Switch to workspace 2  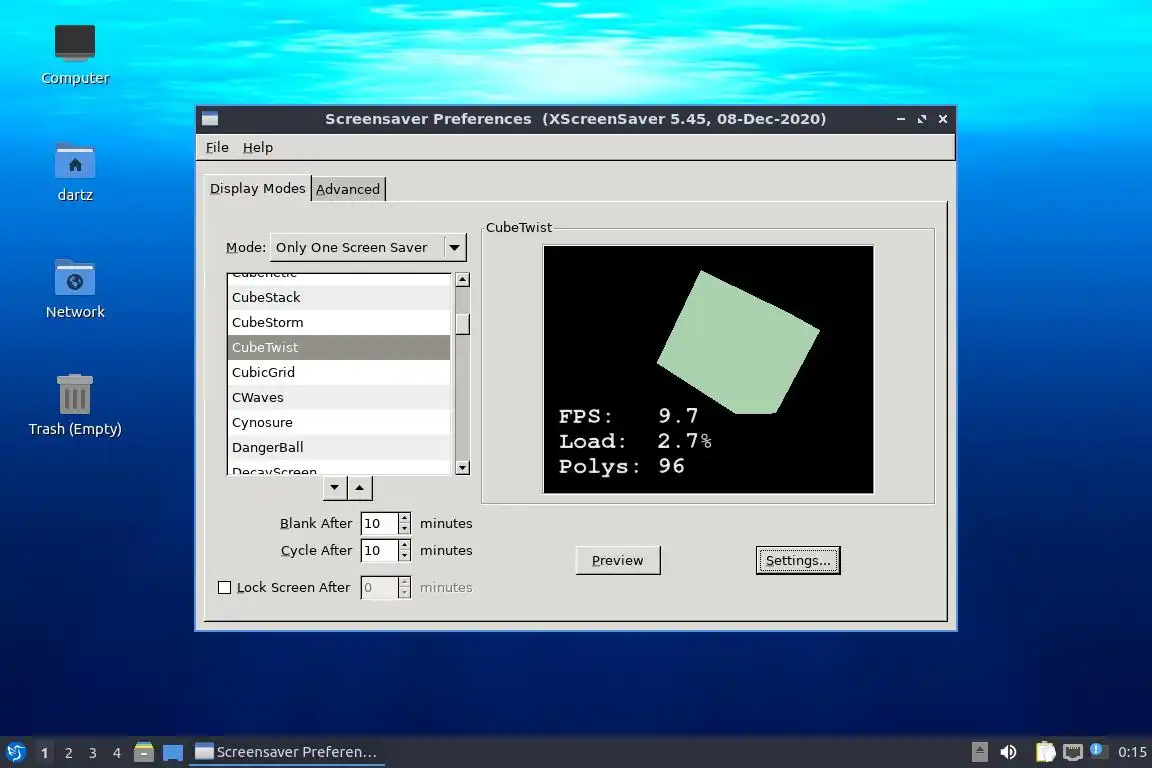pyautogui.click(x=68, y=753)
